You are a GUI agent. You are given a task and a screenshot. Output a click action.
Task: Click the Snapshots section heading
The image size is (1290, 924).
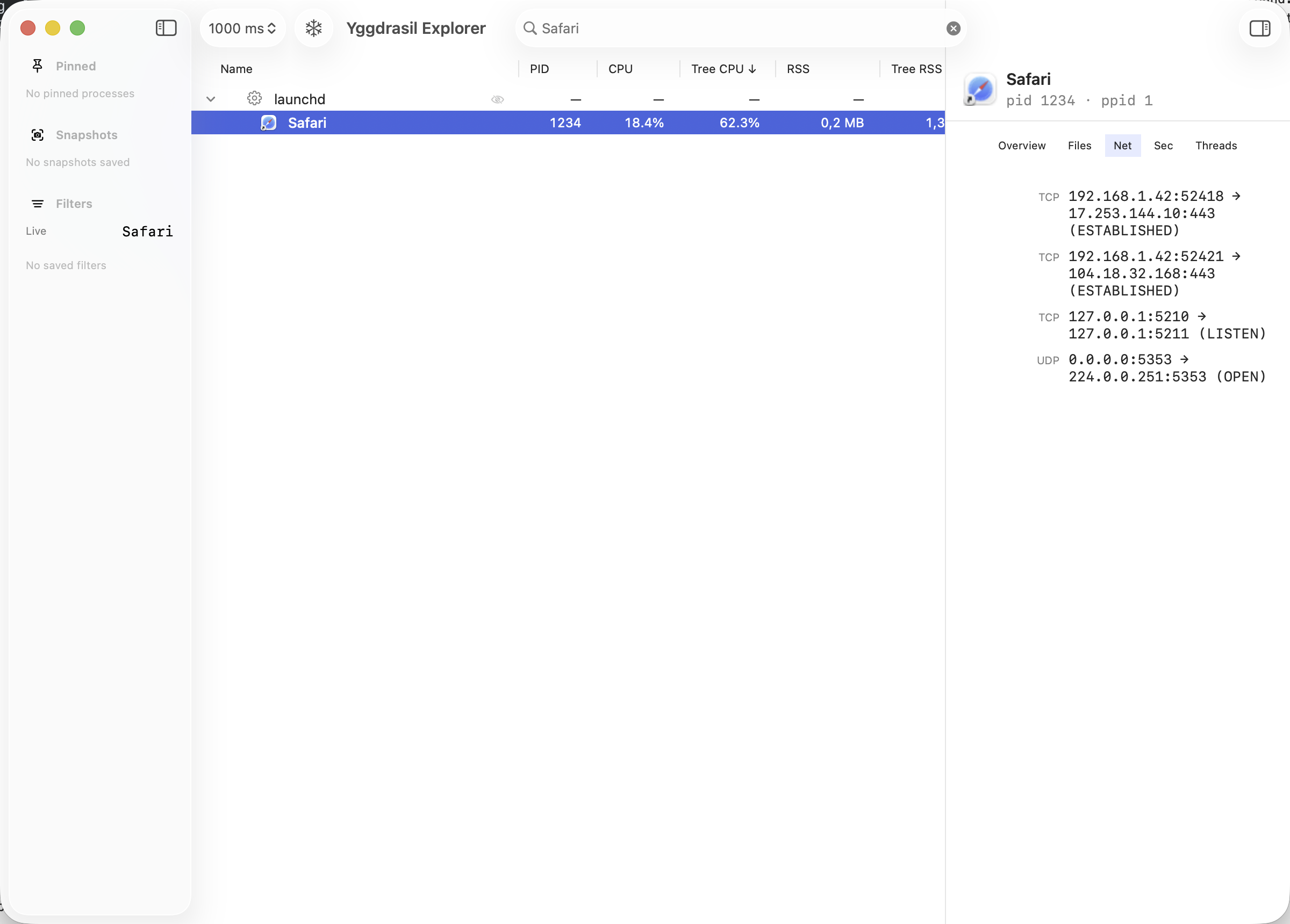(87, 135)
